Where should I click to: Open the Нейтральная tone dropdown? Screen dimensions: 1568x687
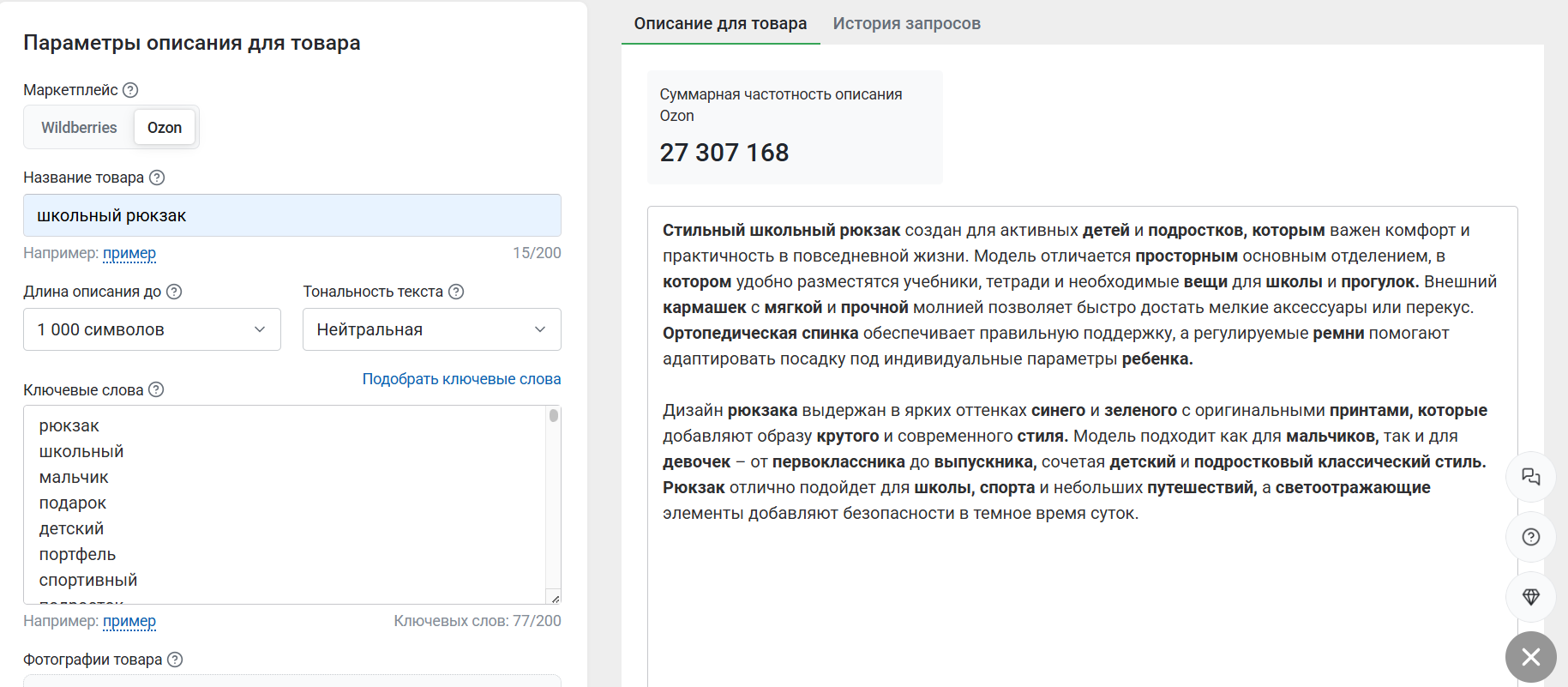pyautogui.click(x=431, y=329)
